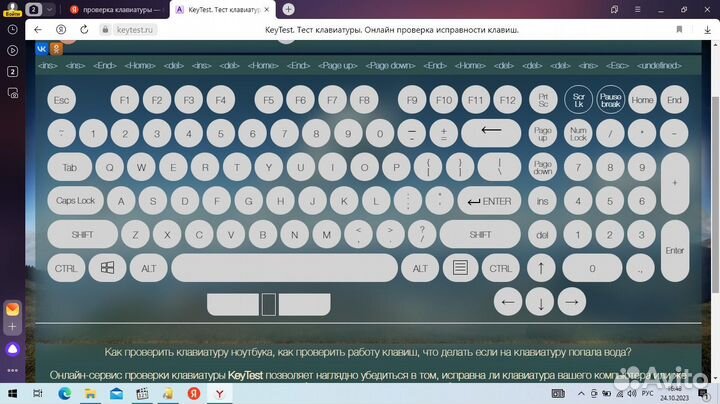Click the Home key
The width and height of the screenshot is (720, 404).
[642, 100]
